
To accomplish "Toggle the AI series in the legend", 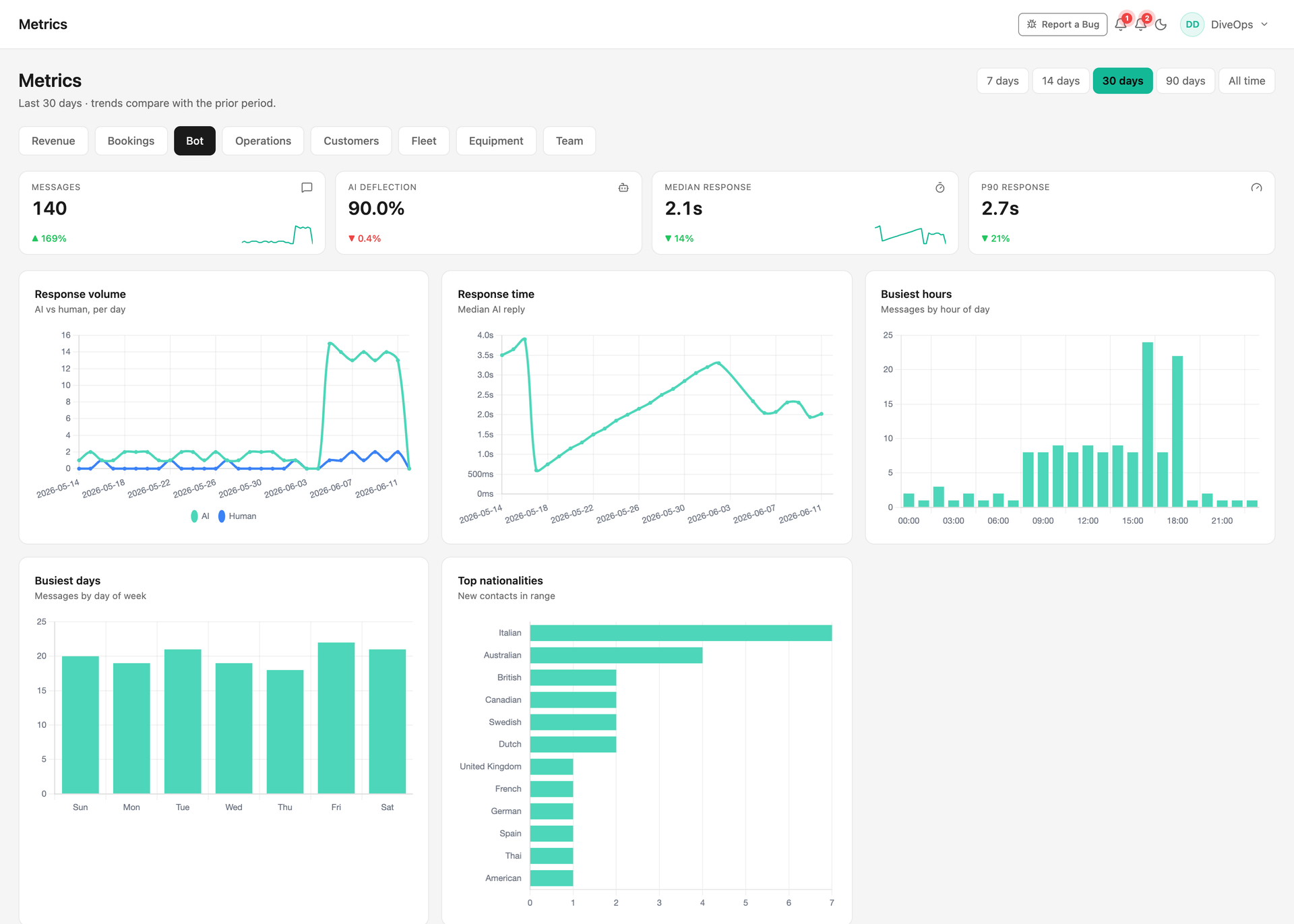I will tap(200, 516).
